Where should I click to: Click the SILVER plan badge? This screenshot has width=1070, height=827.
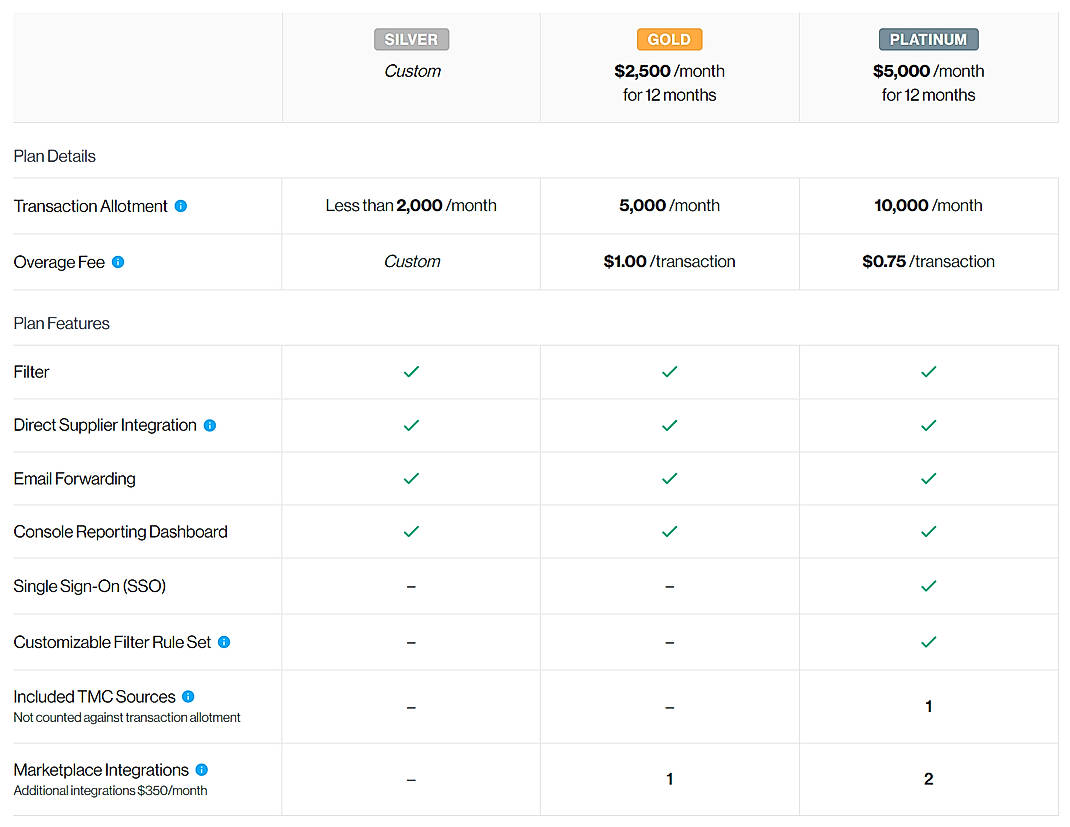pyautogui.click(x=411, y=39)
